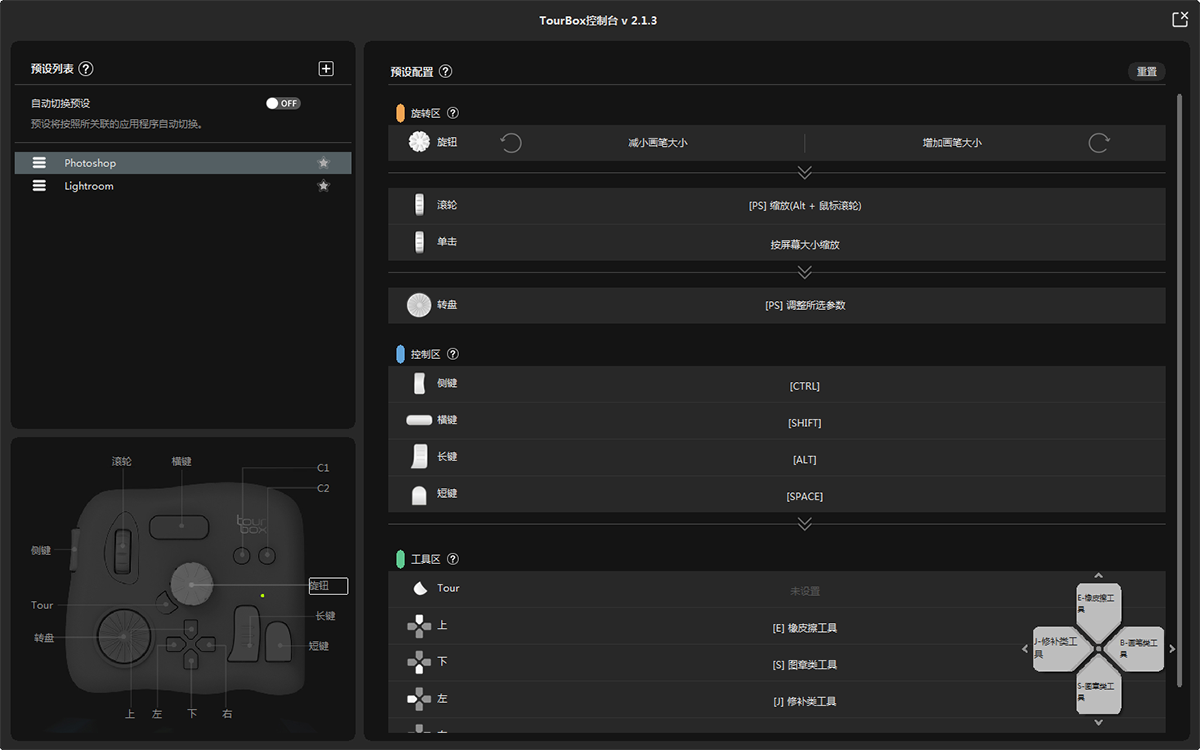Screen dimensions: 1200x750
Task: Expand more options below the 单击 row
Action: pos(805,272)
